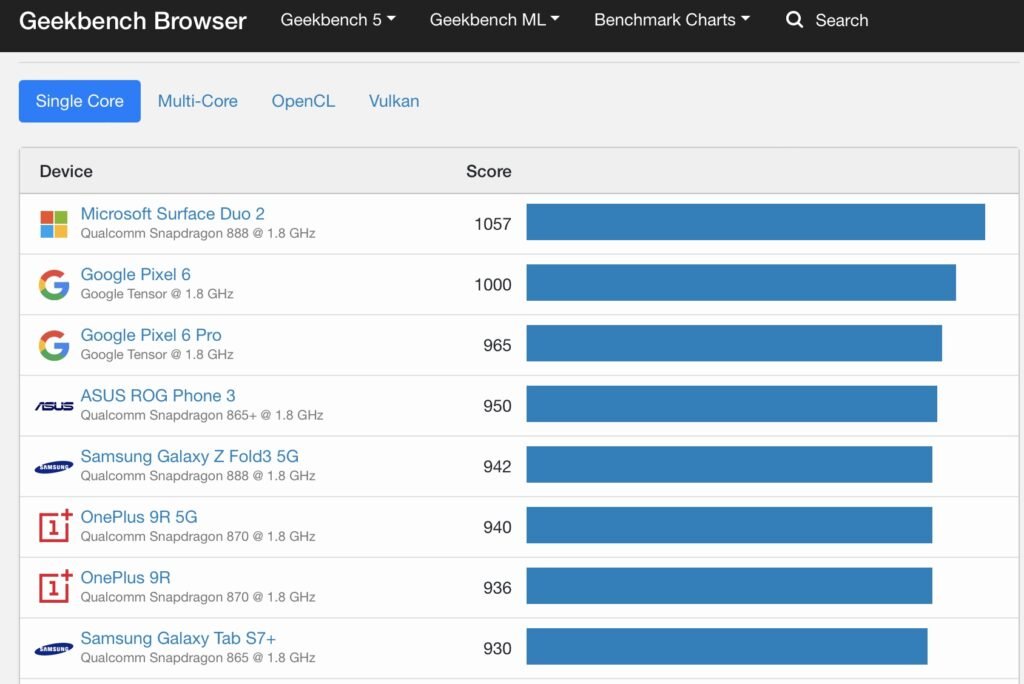Select the OpenCL tab
The image size is (1024, 684).
(x=303, y=101)
